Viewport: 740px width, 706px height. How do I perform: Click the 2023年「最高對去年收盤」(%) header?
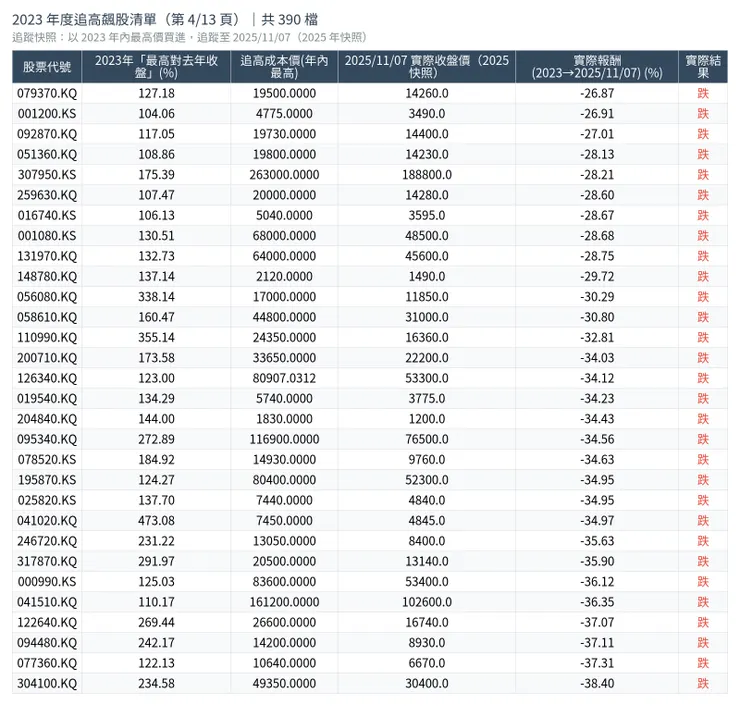click(x=156, y=67)
